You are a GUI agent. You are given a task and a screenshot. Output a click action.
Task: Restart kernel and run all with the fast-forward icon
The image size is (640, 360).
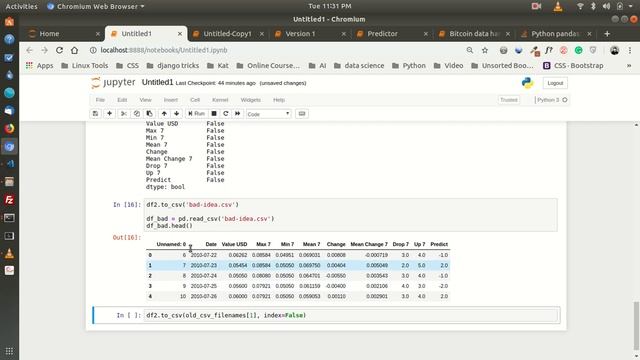238,114
